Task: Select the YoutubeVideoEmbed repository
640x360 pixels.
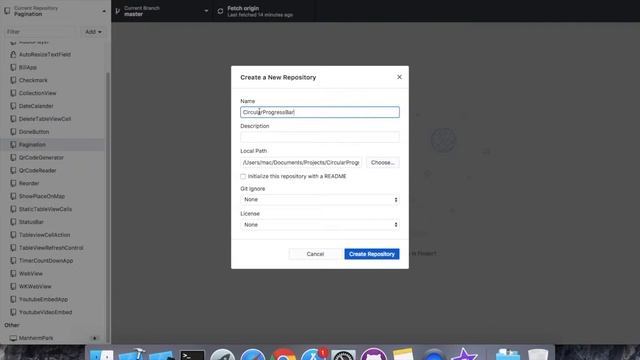Action: pyautogui.click(x=53, y=312)
